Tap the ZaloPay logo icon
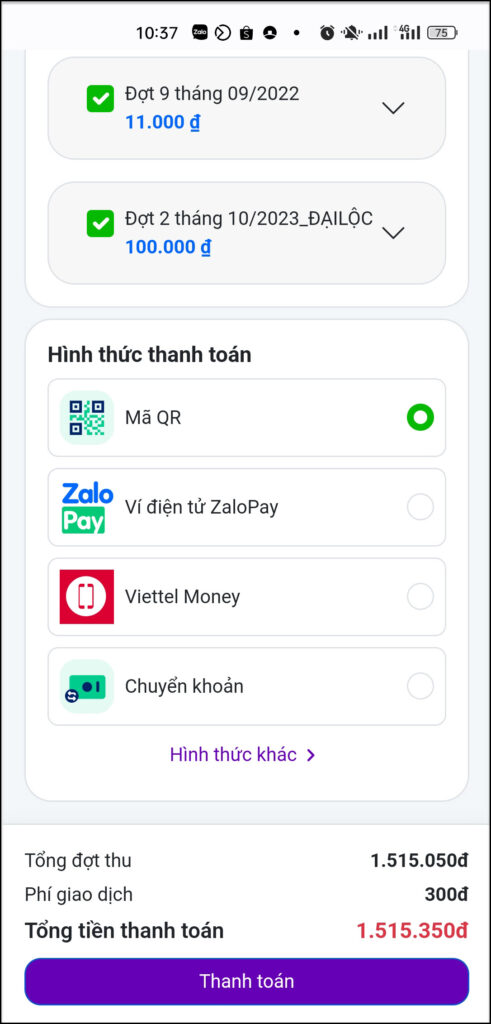The width and height of the screenshot is (491, 1024). (87, 507)
